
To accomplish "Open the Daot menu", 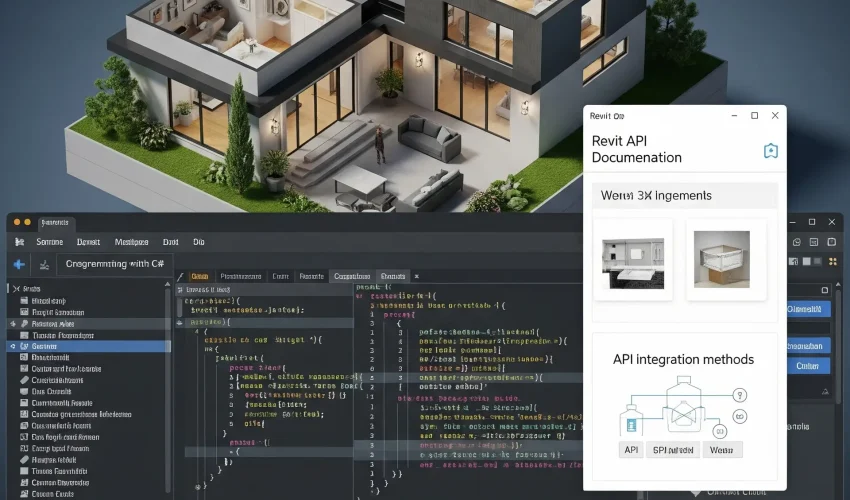I will point(170,242).
